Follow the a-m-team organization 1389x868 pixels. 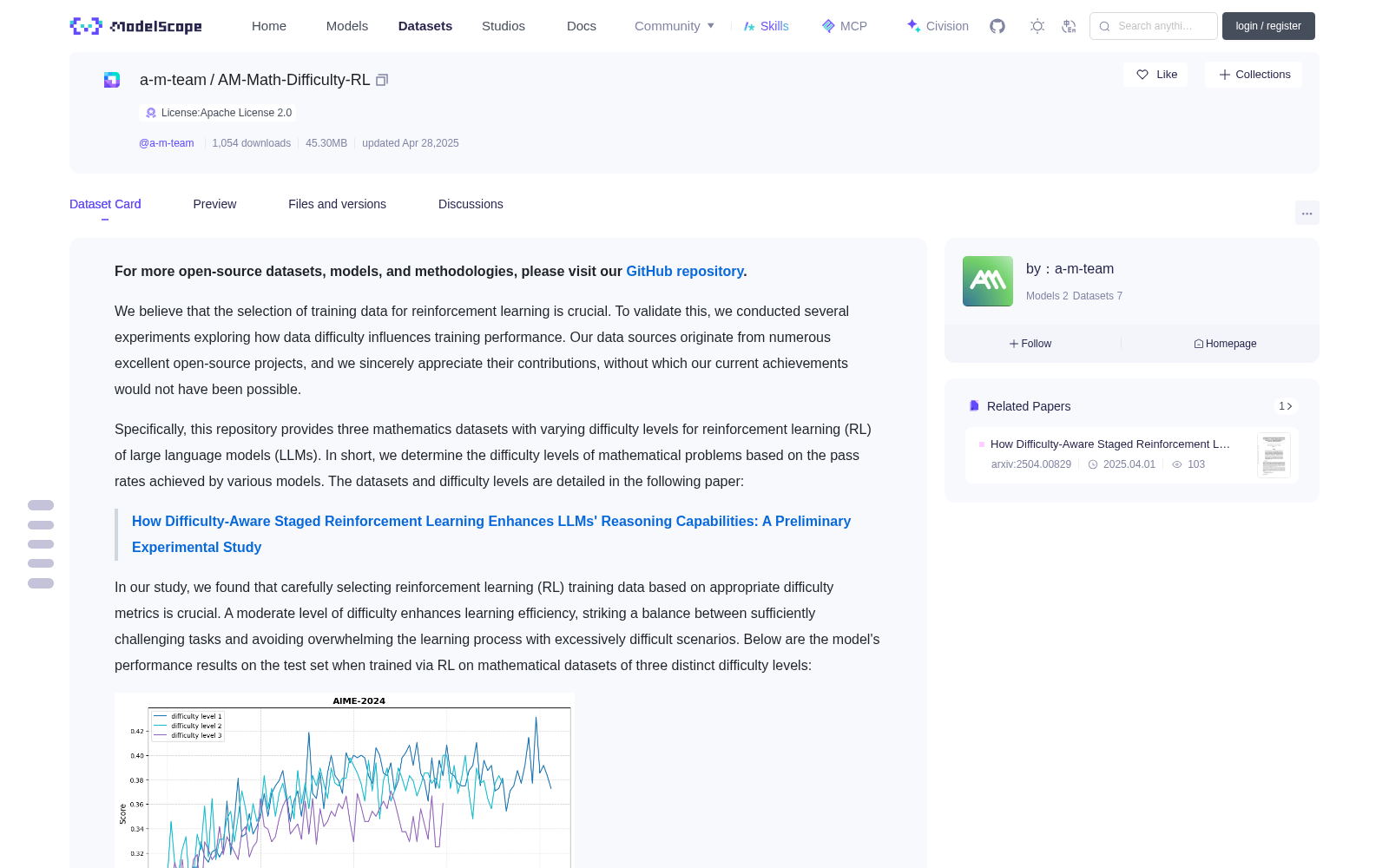click(1030, 344)
